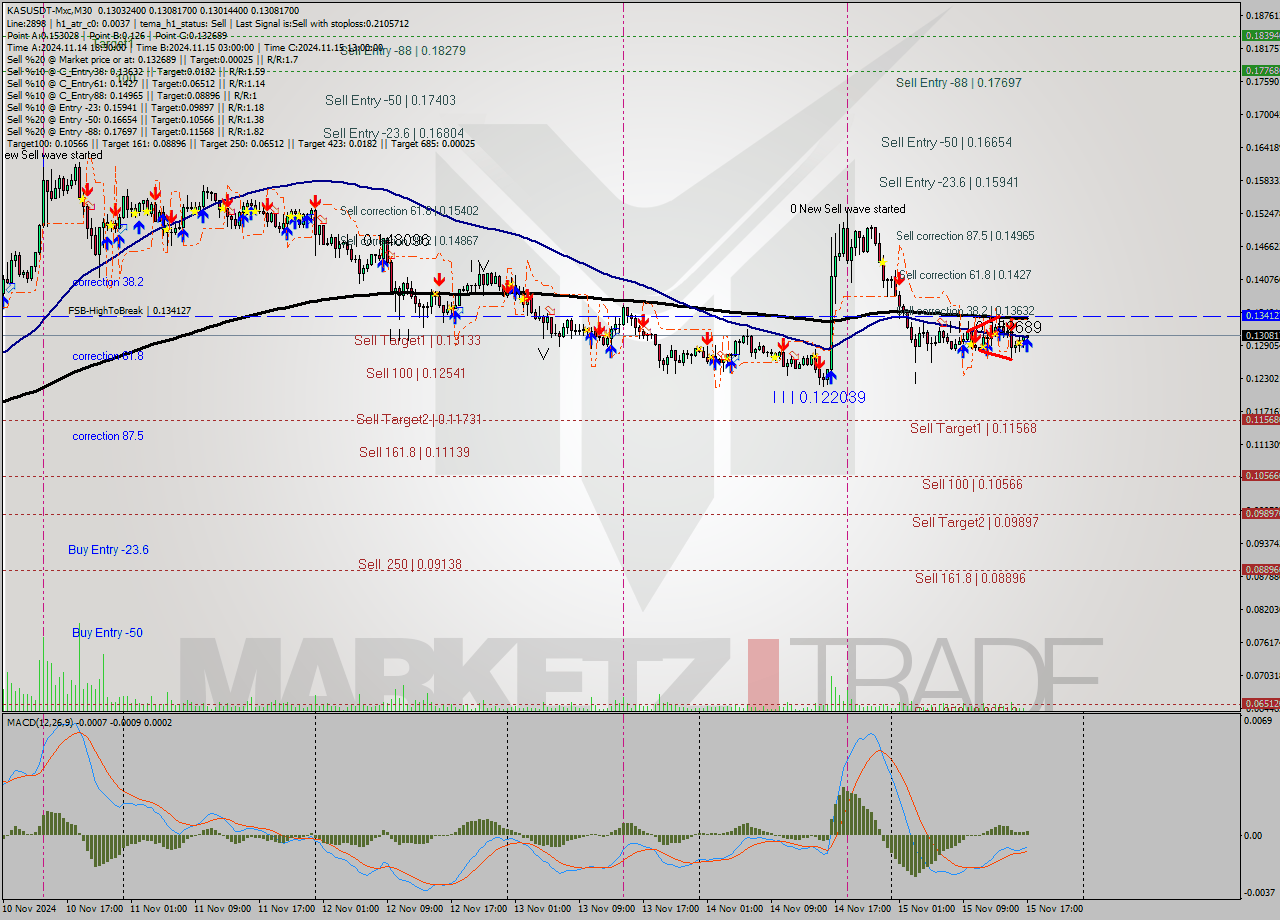This screenshot has width=1280, height=920.
Task: Click the red 0.08896 price tag on the axis
Action: (1260, 570)
